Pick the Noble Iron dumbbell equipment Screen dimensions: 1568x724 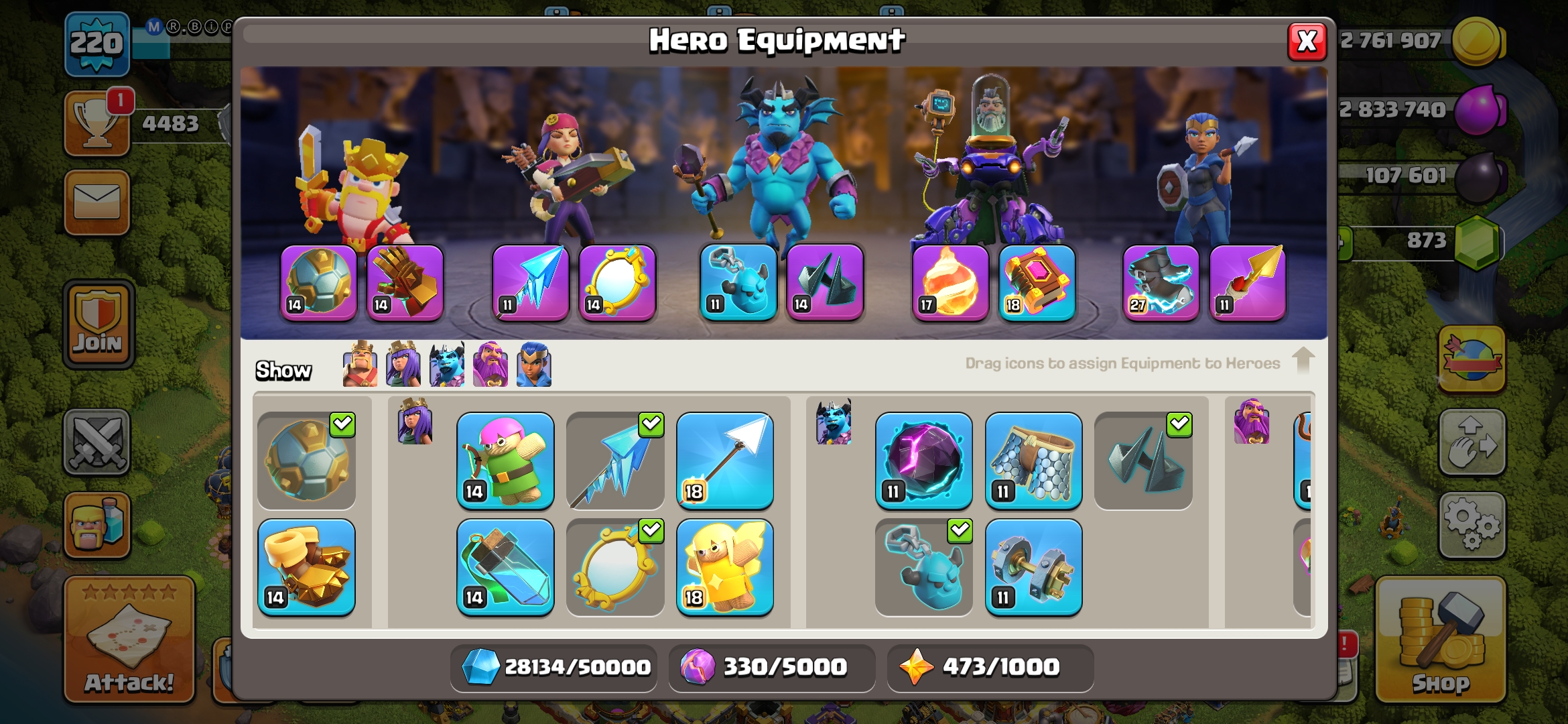1033,568
